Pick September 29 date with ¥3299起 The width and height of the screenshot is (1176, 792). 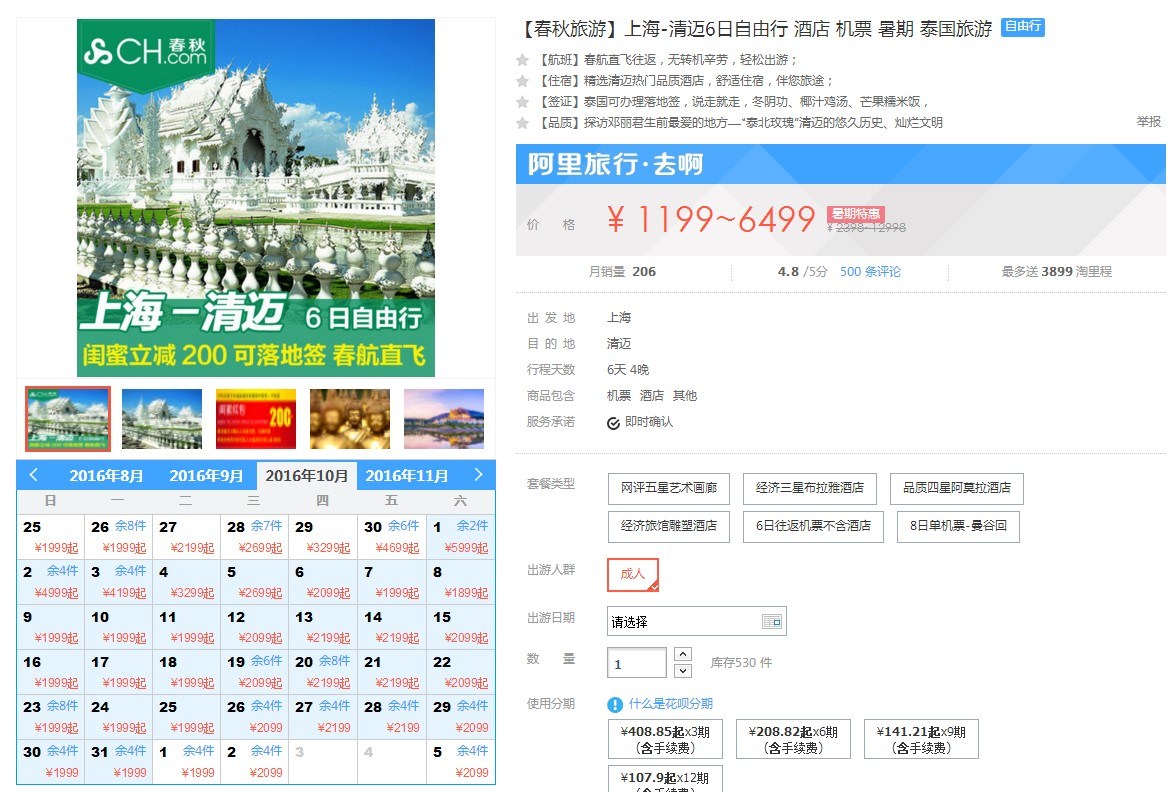tap(323, 537)
